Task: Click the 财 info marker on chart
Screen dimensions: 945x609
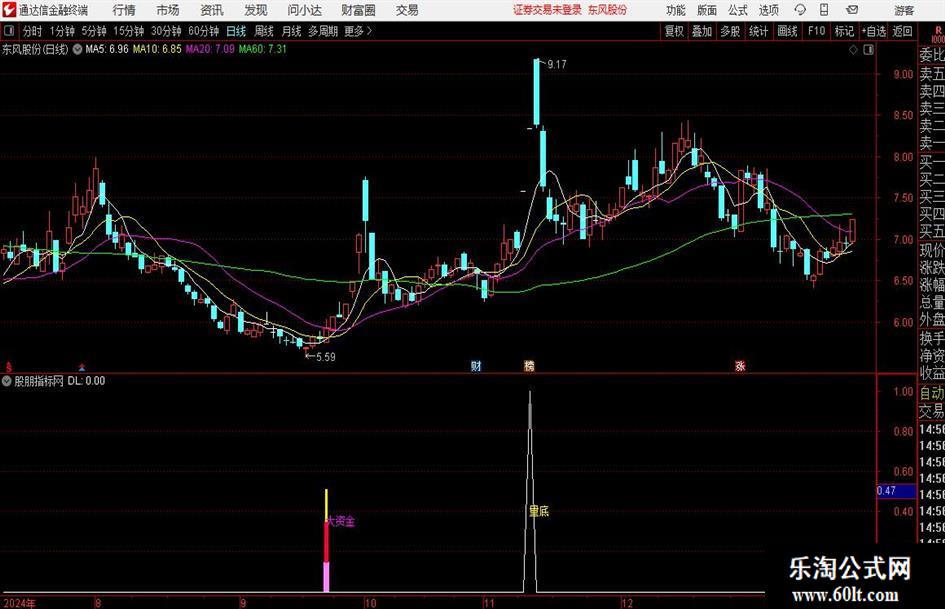Action: pos(476,365)
